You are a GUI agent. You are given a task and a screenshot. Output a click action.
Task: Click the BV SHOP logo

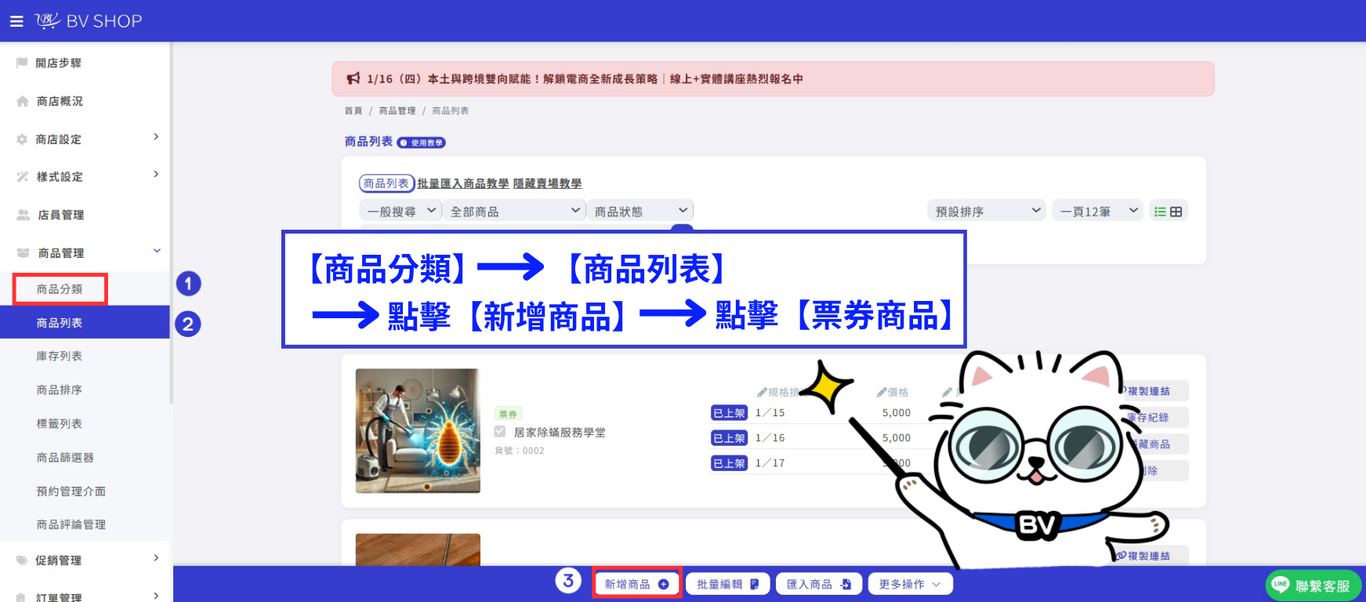(x=89, y=21)
